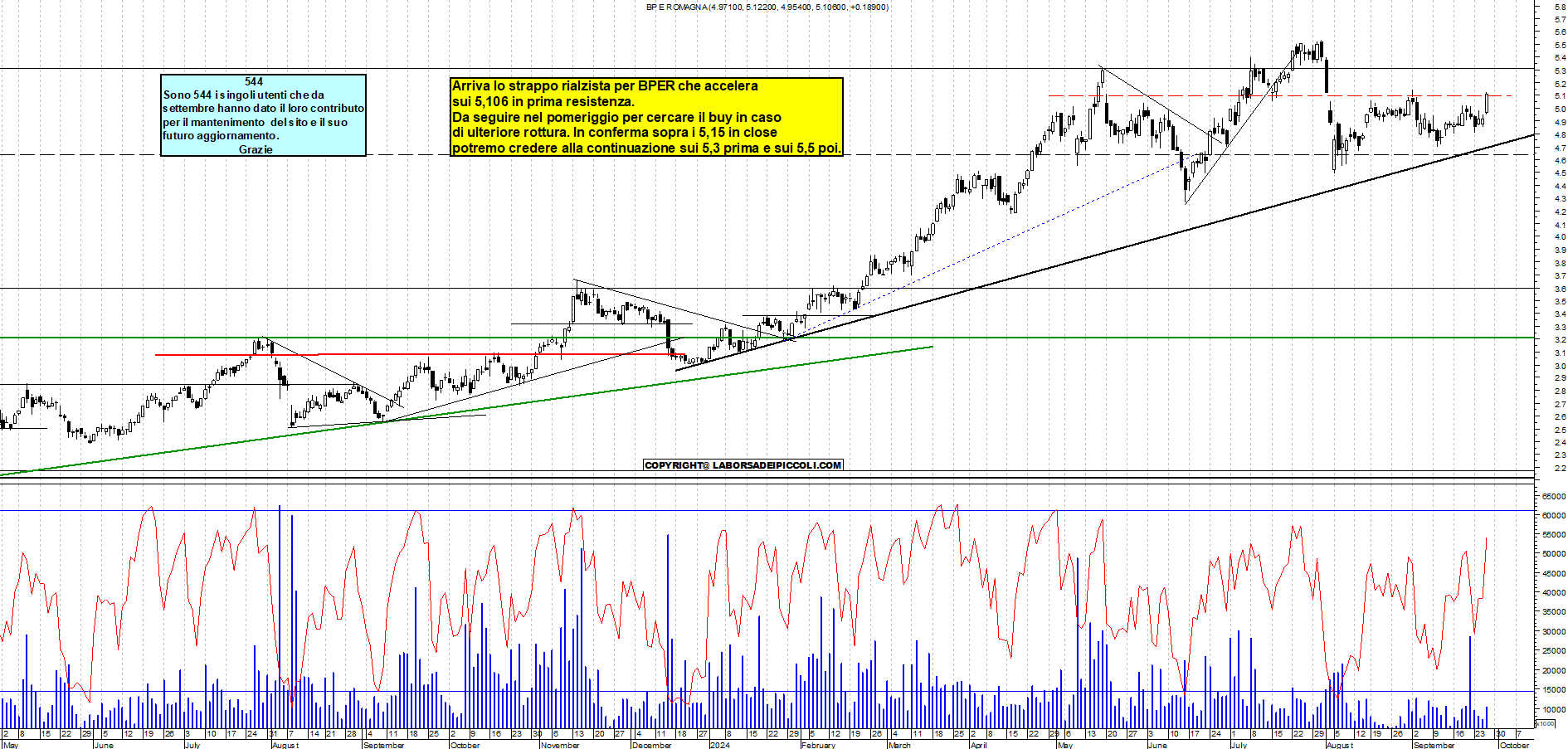Click the 30000 volume scale label
Viewport: 1568px width, 749px height.
pyautogui.click(x=1554, y=631)
